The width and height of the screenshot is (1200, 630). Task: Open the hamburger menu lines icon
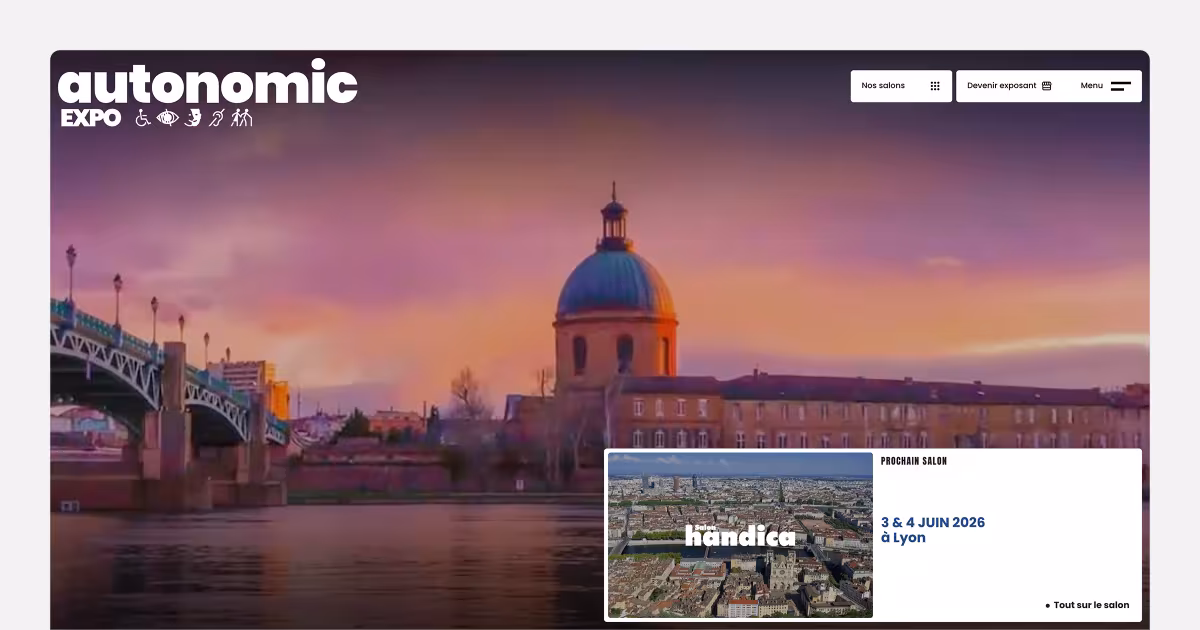click(1121, 86)
